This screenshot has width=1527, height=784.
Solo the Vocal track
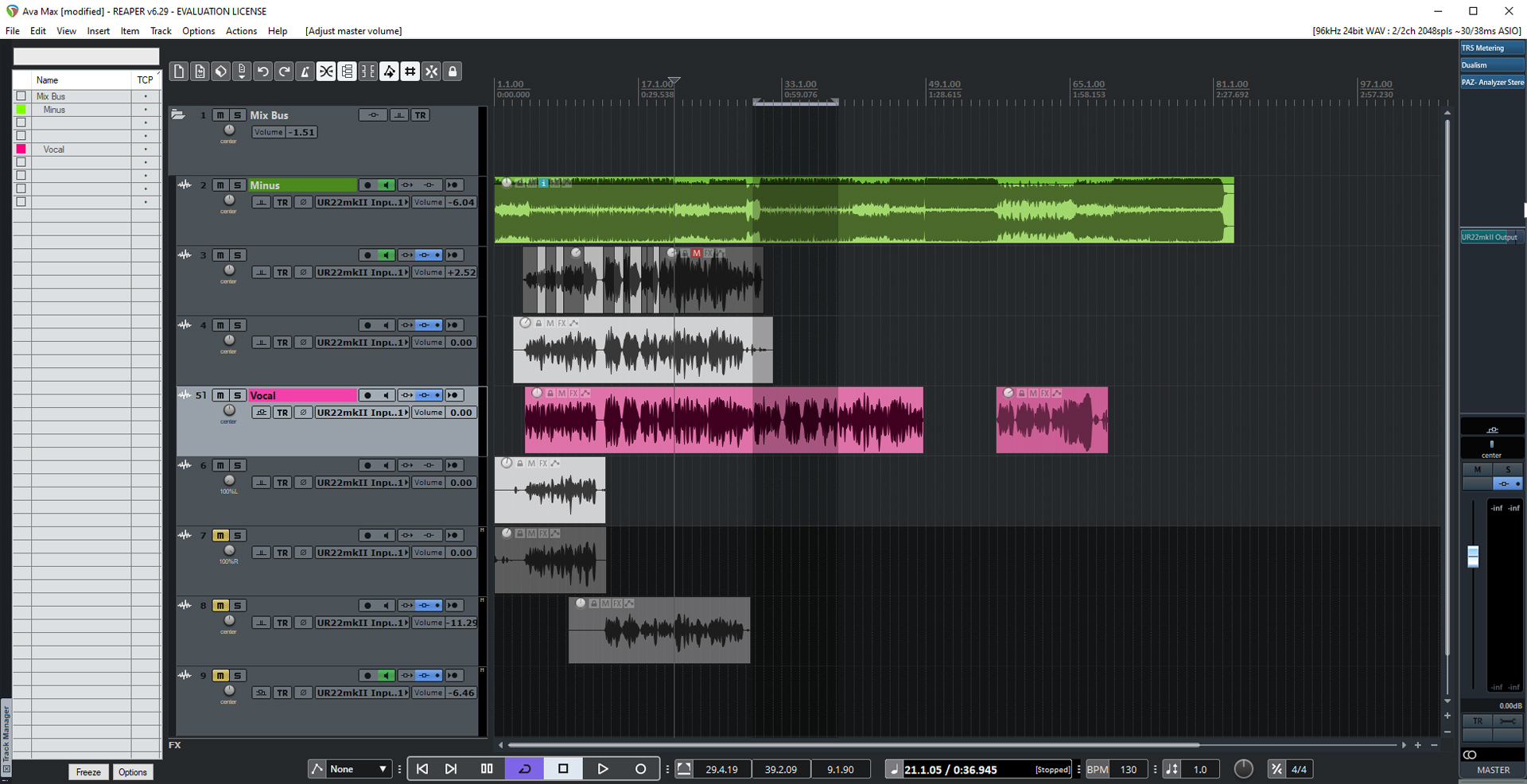[237, 395]
